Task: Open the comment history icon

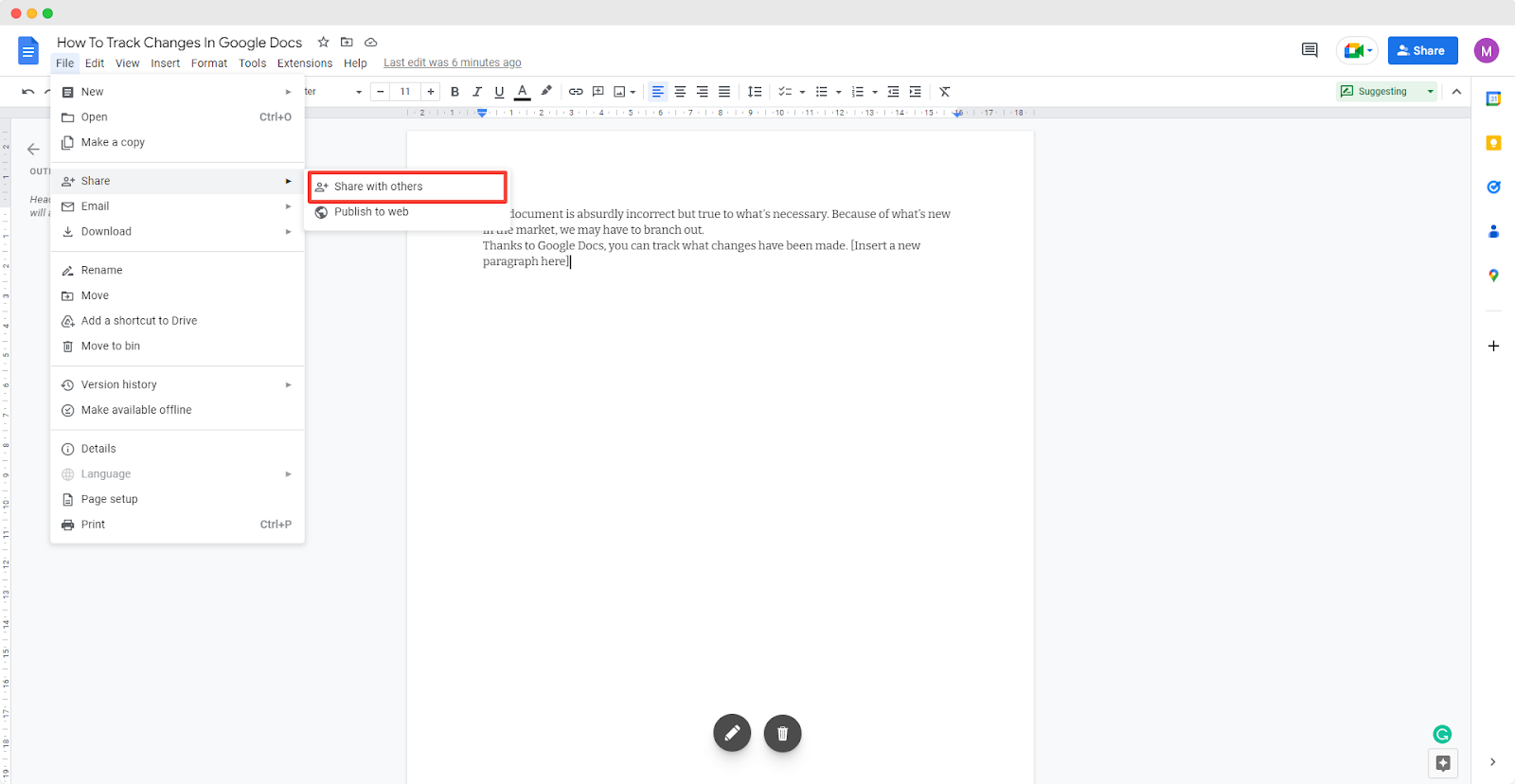Action: click(1310, 50)
